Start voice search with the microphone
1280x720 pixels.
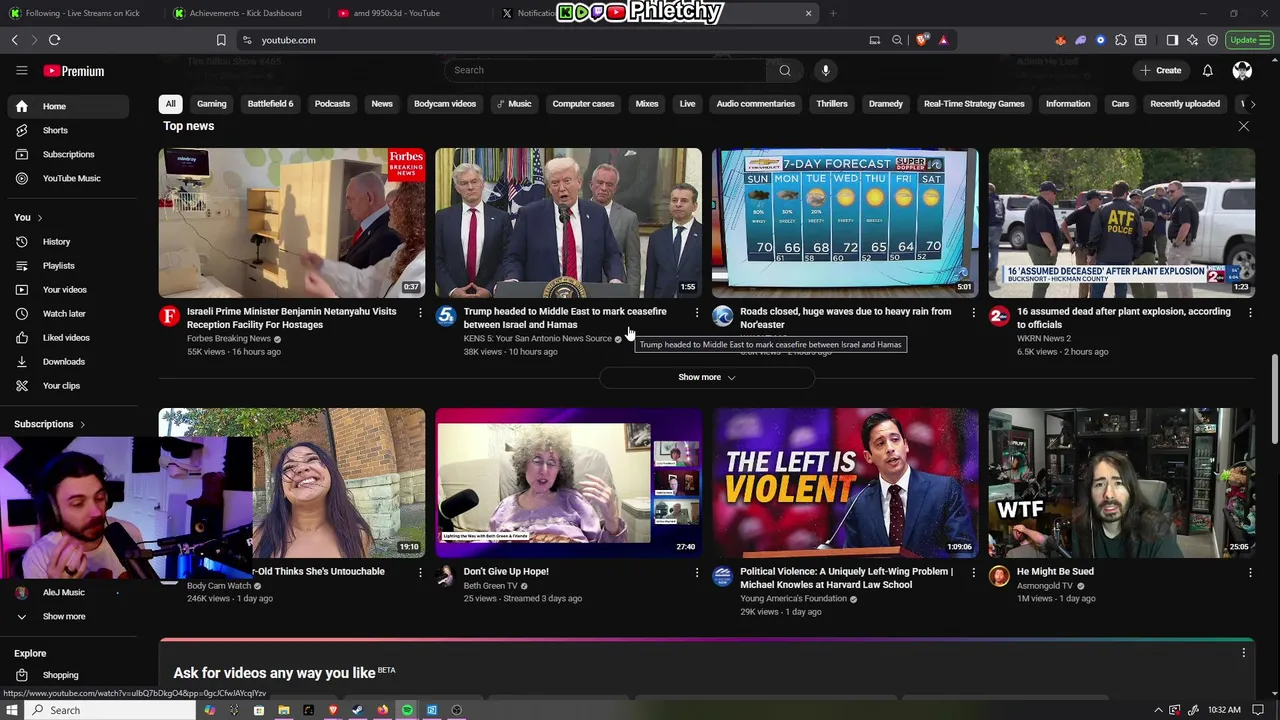click(825, 70)
